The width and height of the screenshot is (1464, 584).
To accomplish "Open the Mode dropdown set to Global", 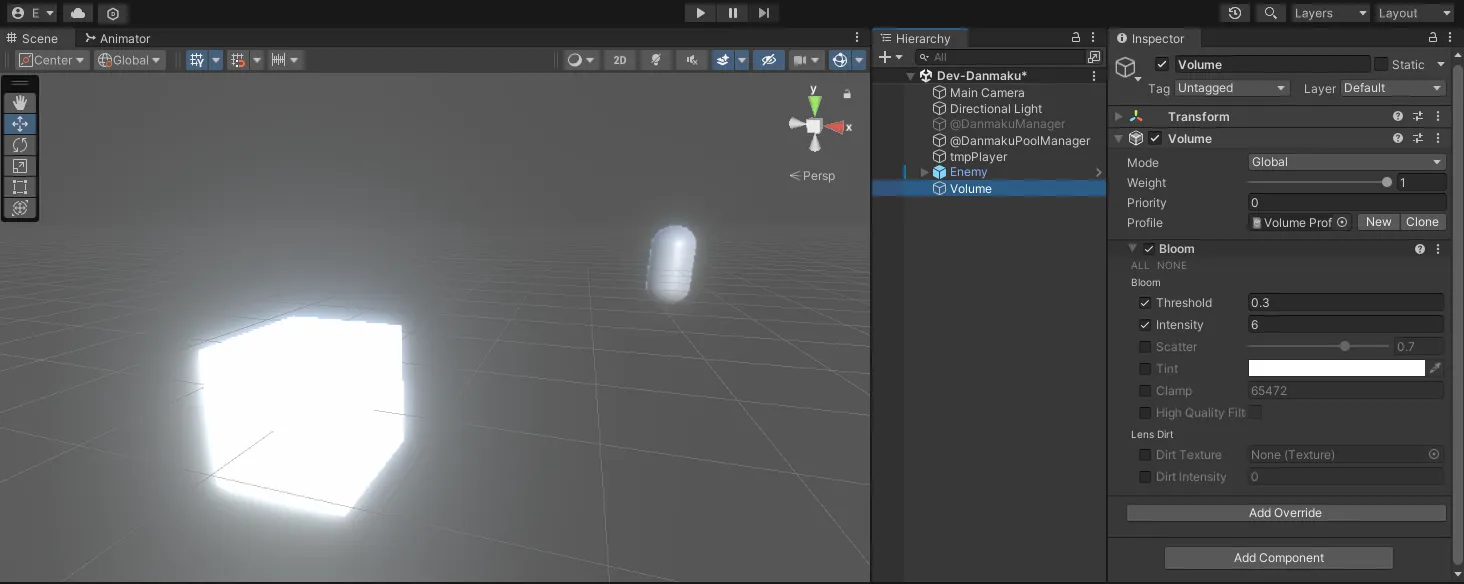I will coord(1346,162).
